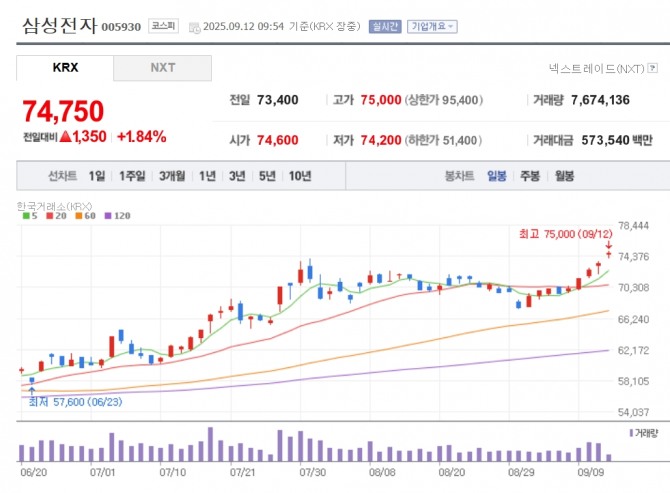This screenshot has width=670, height=493.
Task: Click the 실시간 real-time badge
Action: pyautogui.click(x=383, y=26)
